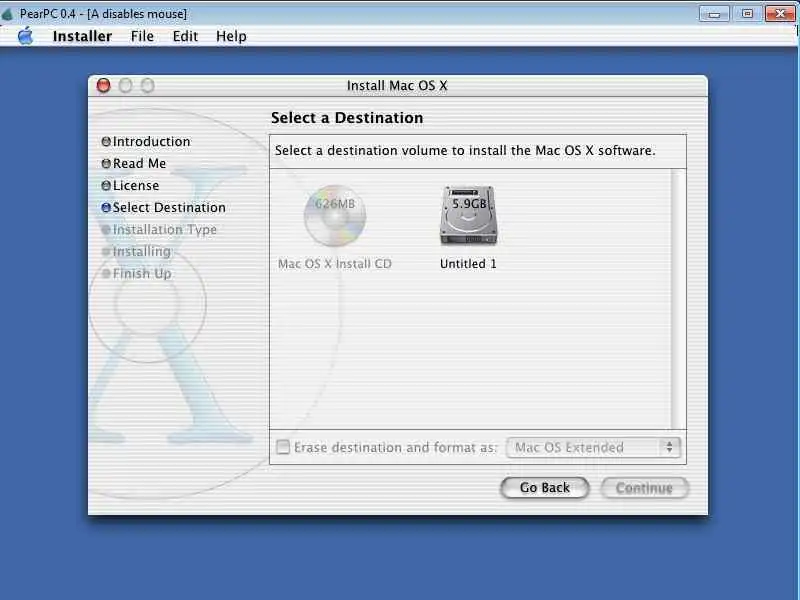
Task: Click the PearPC pear icon in title bar
Action: click(7, 14)
